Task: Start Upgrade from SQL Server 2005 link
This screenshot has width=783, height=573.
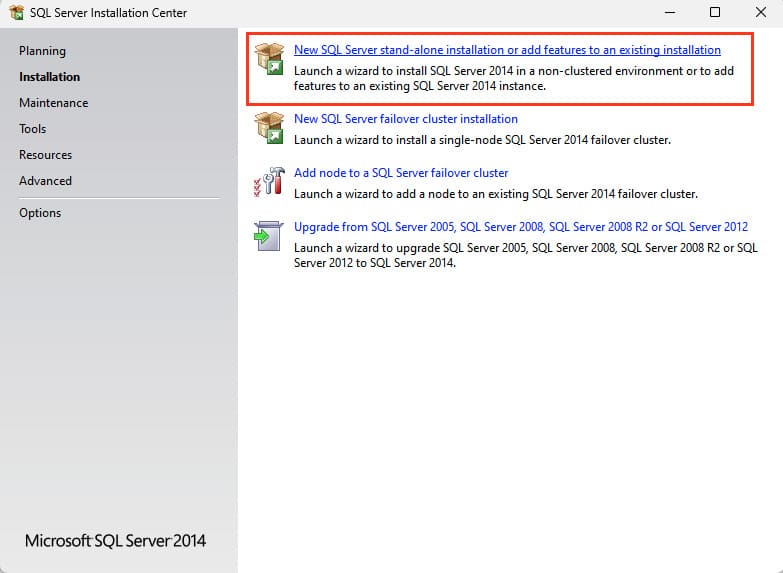Action: [x=521, y=227]
